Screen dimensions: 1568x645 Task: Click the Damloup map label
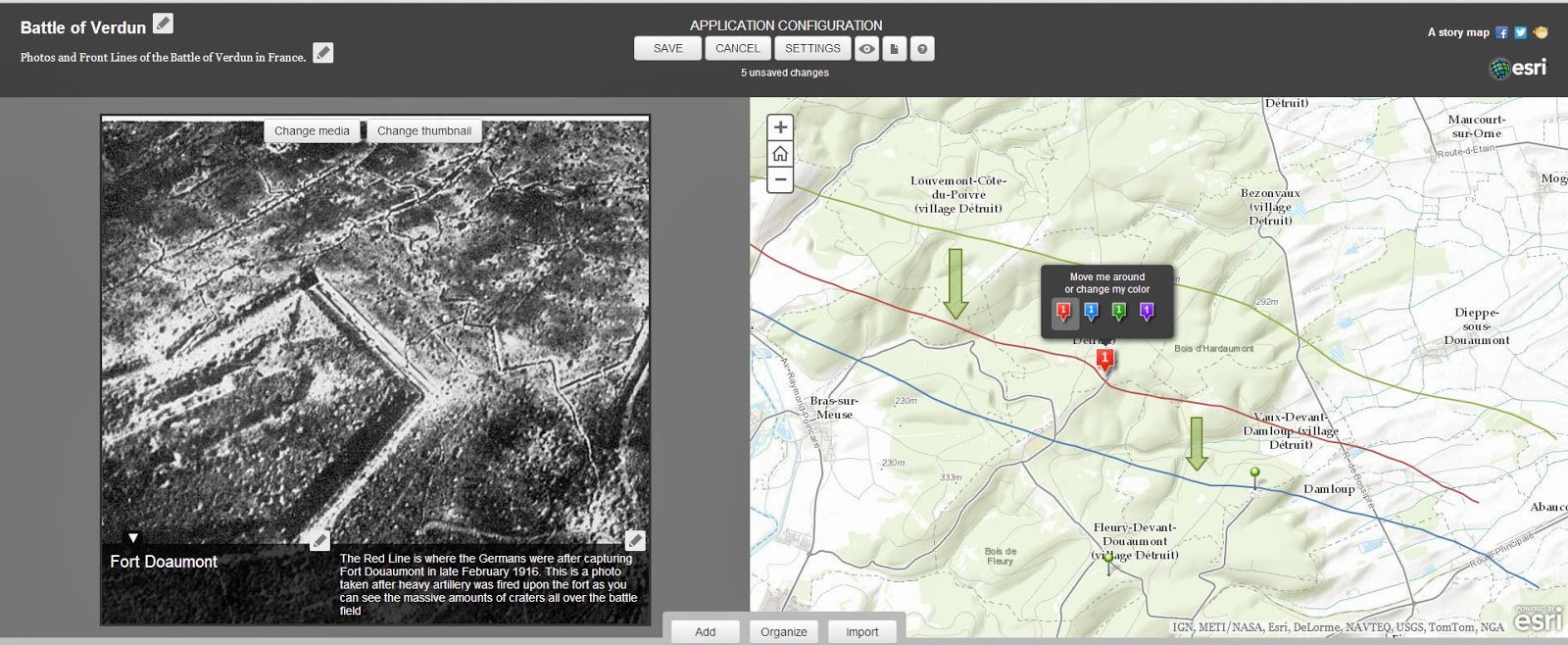pyautogui.click(x=1329, y=489)
